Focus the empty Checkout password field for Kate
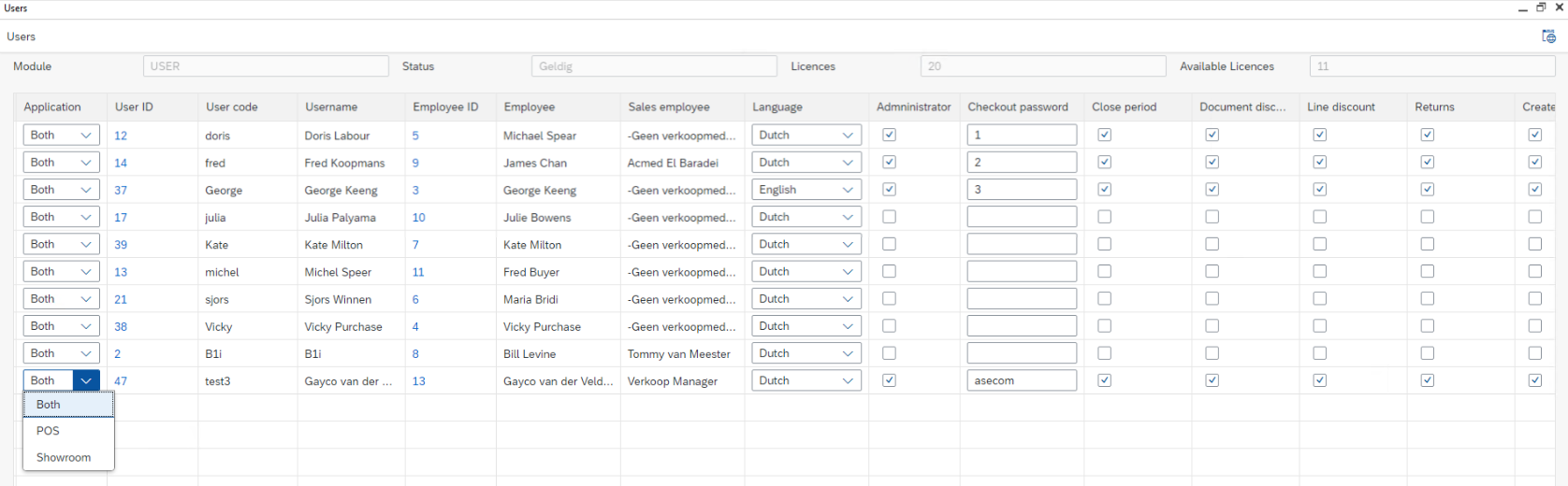Screen dimensions: 1568x486 point(1022,245)
